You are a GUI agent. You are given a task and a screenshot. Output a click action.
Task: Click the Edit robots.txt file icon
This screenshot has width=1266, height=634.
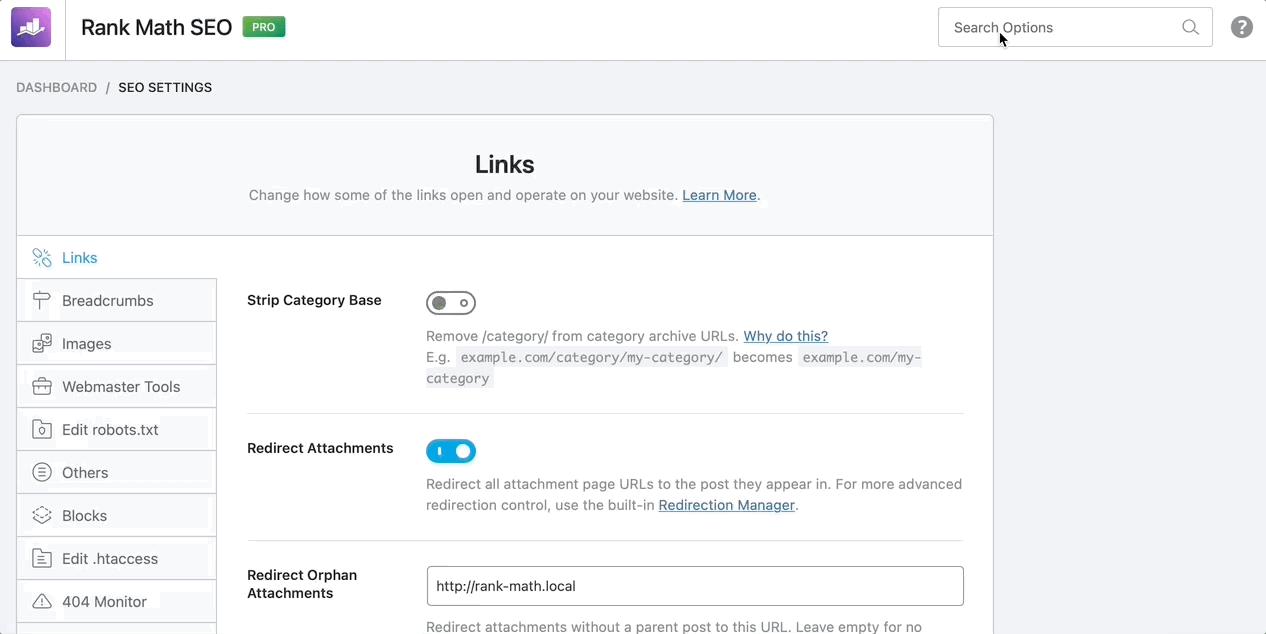click(42, 430)
